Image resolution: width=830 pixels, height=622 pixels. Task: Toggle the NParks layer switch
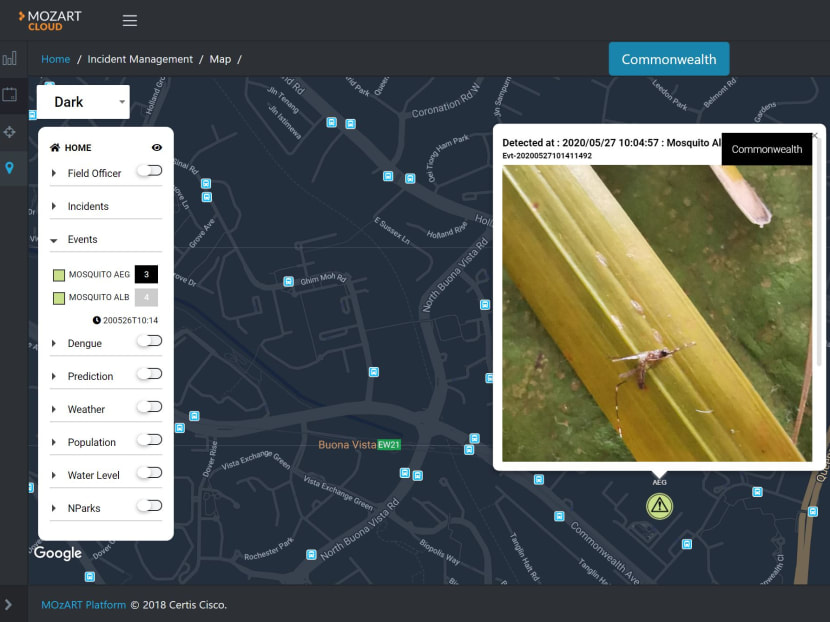(x=150, y=506)
